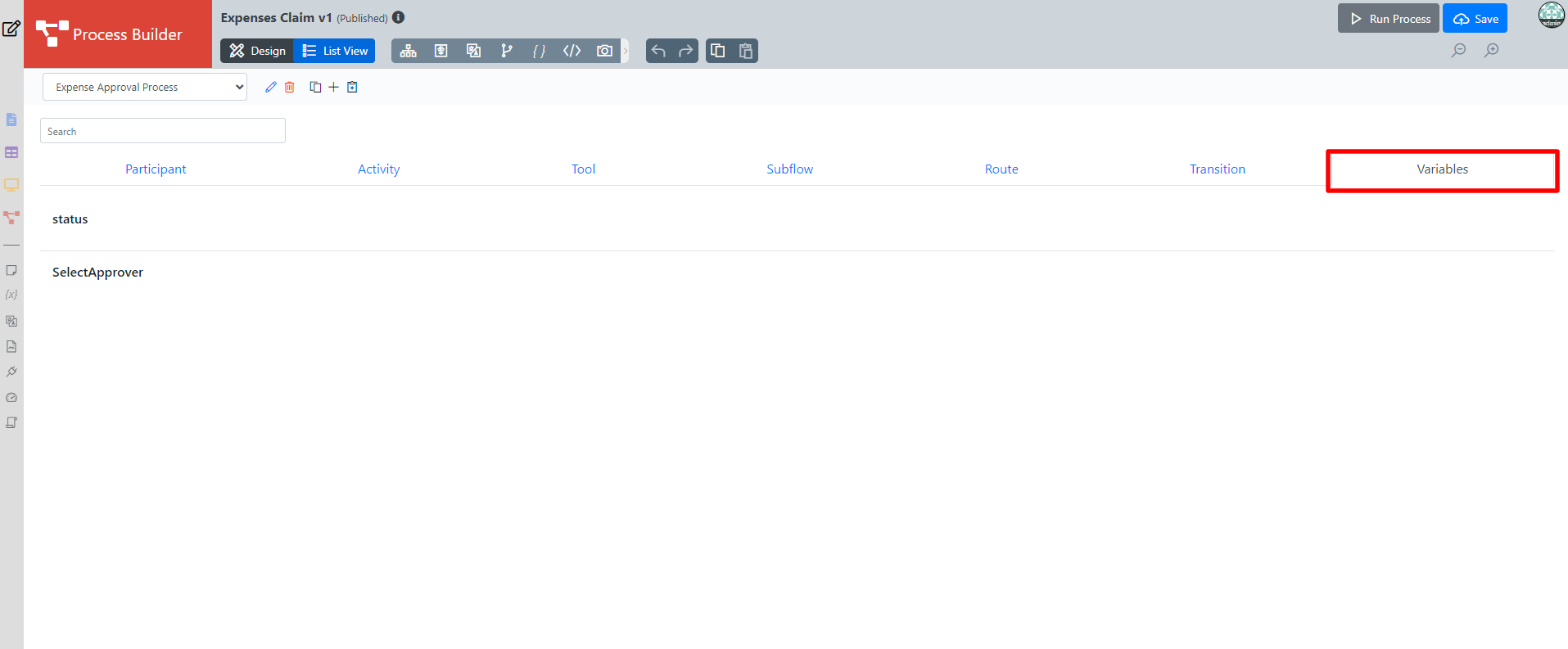Screen dimensions: 1568x649
Task: Click the plus add process icon
Action: coord(333,87)
